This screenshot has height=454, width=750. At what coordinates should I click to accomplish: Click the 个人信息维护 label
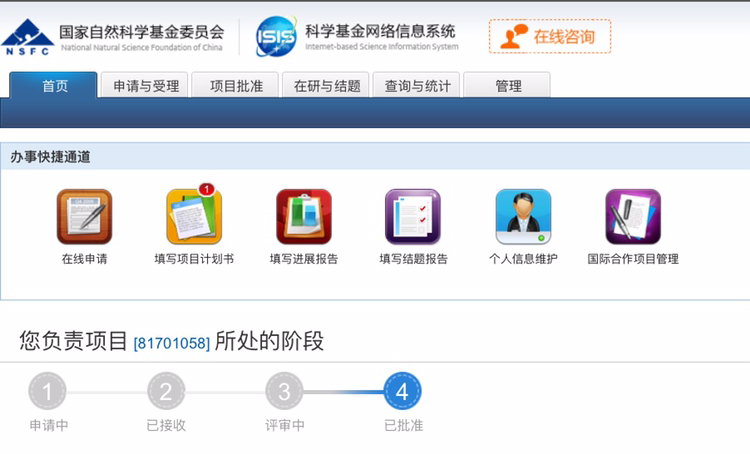click(x=523, y=259)
